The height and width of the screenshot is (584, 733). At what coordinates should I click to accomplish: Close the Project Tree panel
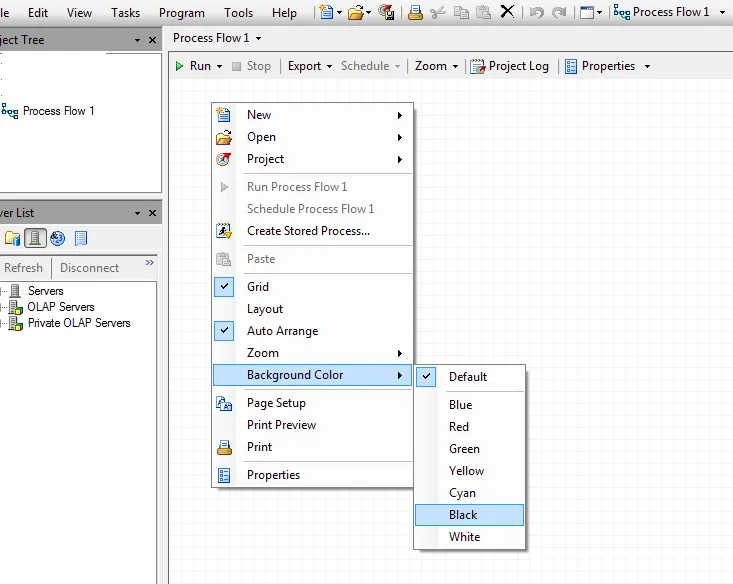152,40
